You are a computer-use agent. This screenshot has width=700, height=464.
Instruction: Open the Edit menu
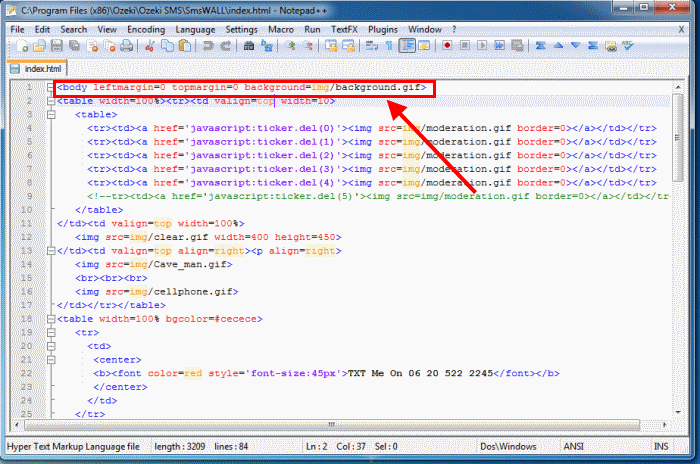pos(42,29)
